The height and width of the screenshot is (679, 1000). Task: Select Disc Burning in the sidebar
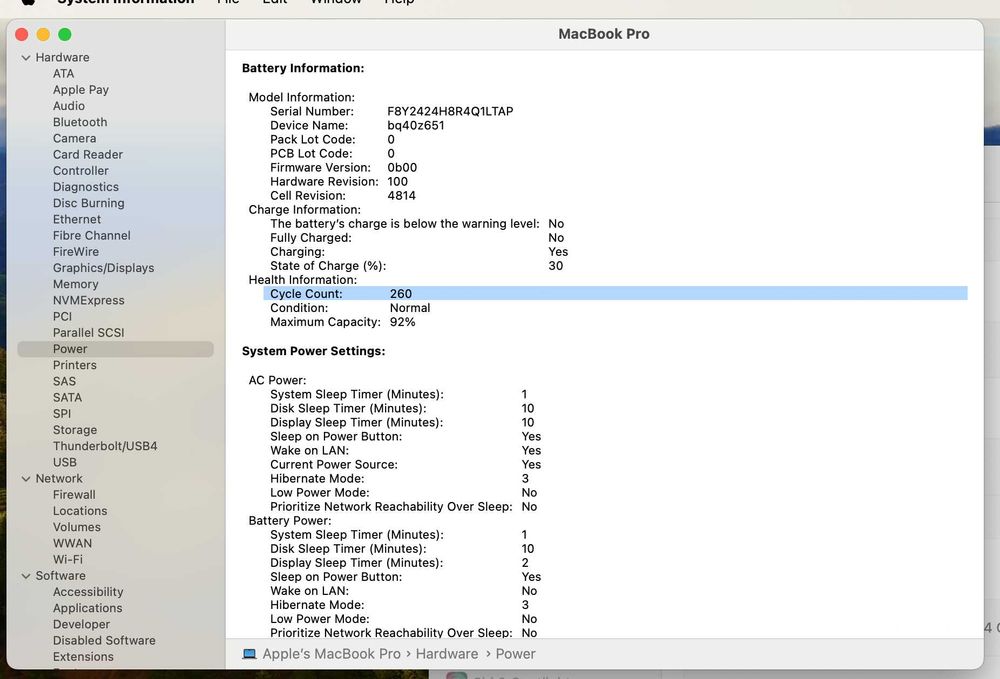pyautogui.click(x=89, y=203)
